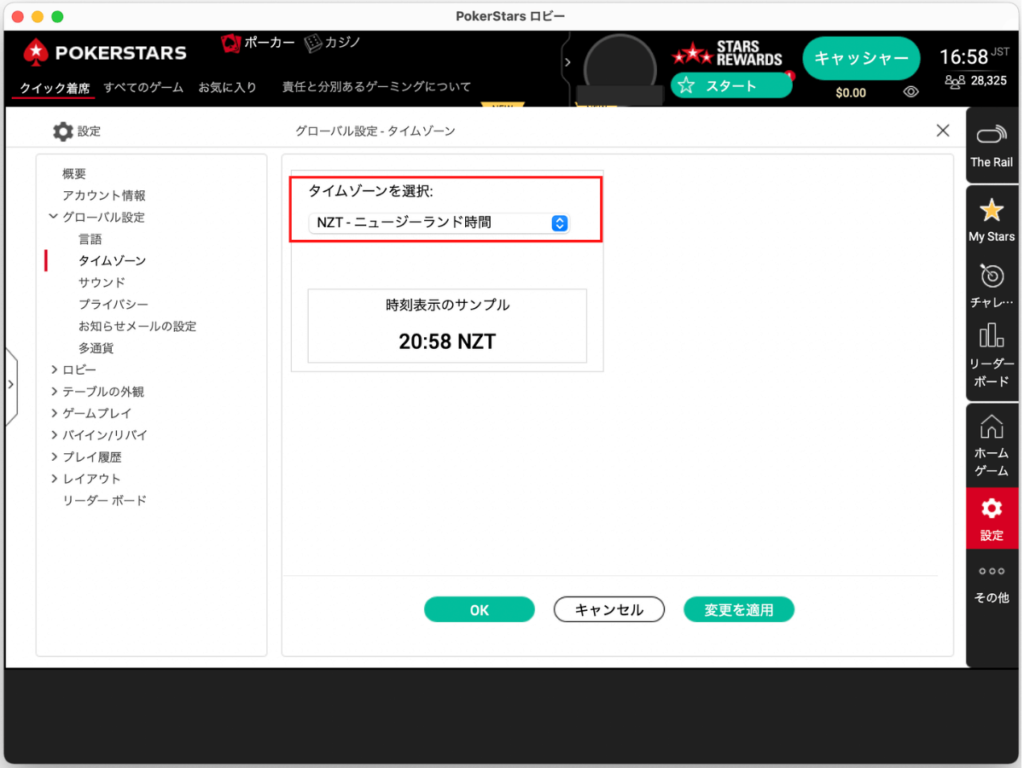Select プライバシー settings item
The image size is (1024, 768).
point(113,304)
